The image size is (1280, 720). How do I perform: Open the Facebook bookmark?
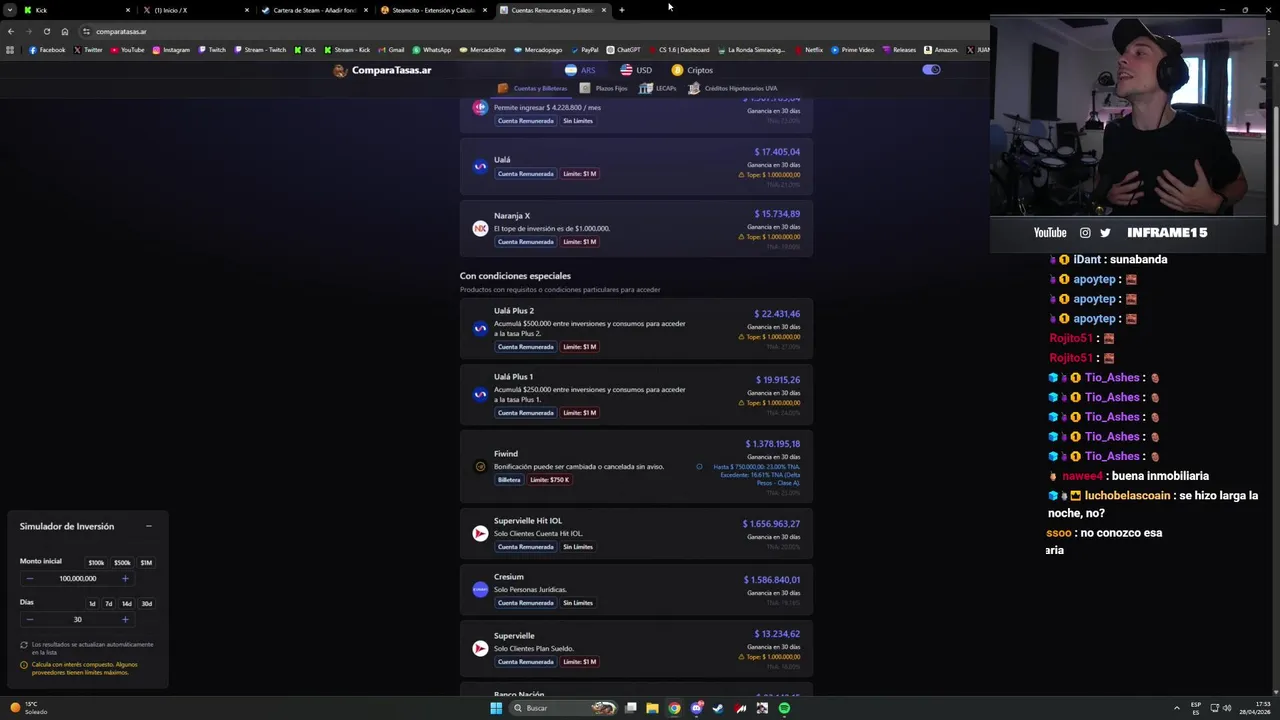point(47,50)
